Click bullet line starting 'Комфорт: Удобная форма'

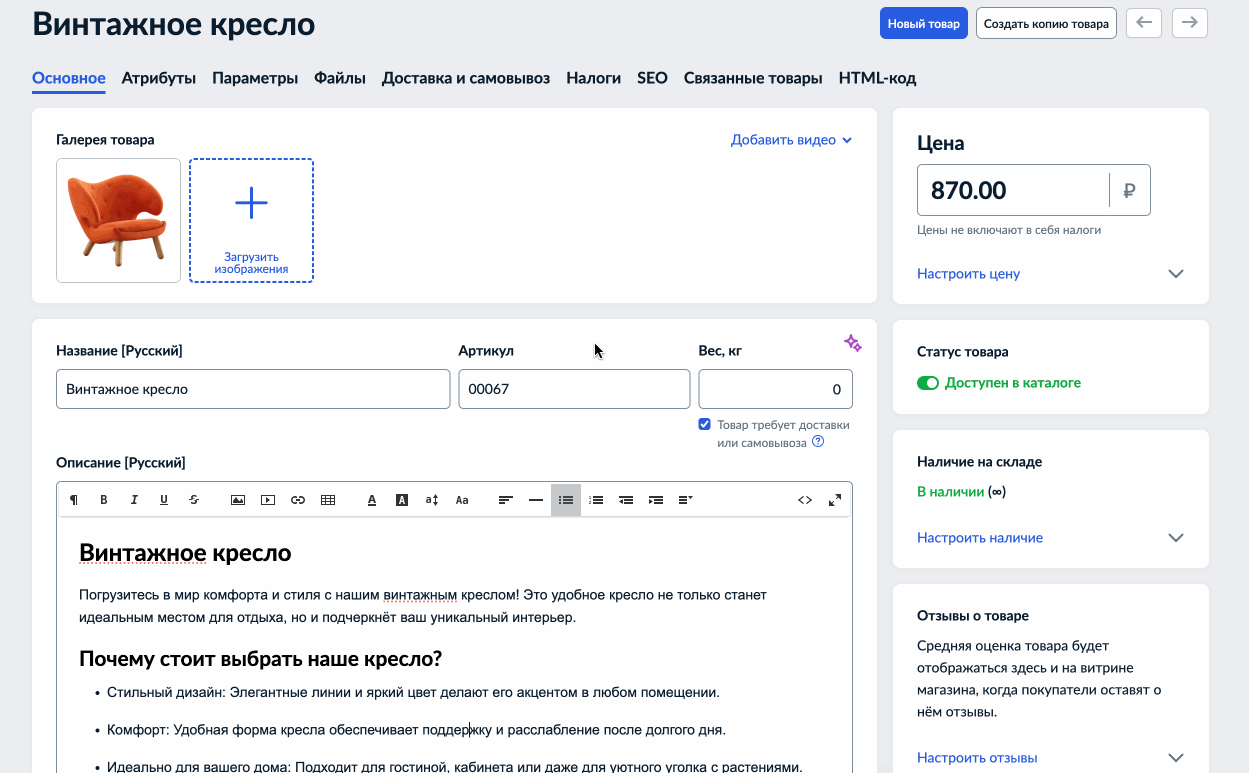pos(415,730)
